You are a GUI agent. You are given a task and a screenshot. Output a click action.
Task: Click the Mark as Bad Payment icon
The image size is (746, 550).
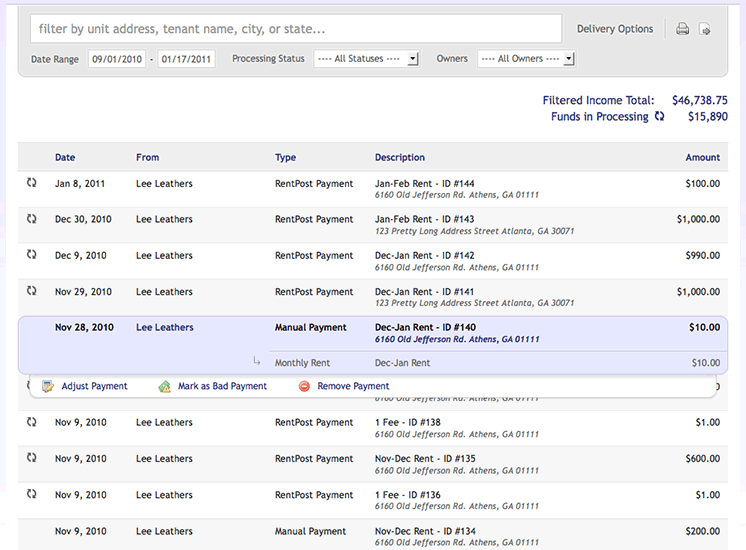pyautogui.click(x=165, y=386)
